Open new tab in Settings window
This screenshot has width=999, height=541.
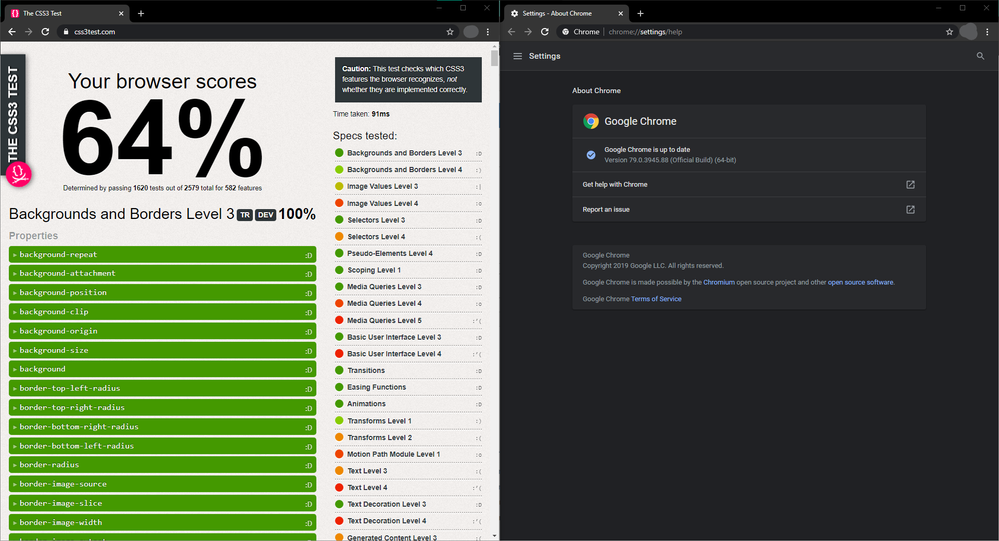[x=640, y=13]
